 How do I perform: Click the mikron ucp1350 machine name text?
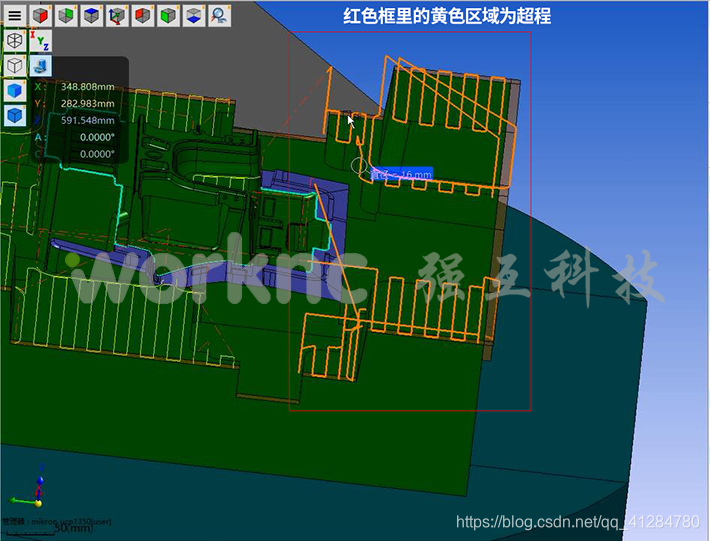(70, 522)
